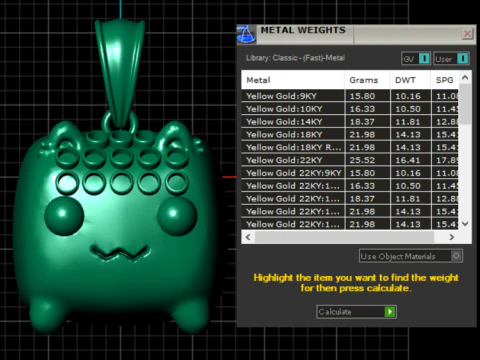Screen dimensions: 480x360
Task: Toggle the User library switch
Action: [x=451, y=59]
